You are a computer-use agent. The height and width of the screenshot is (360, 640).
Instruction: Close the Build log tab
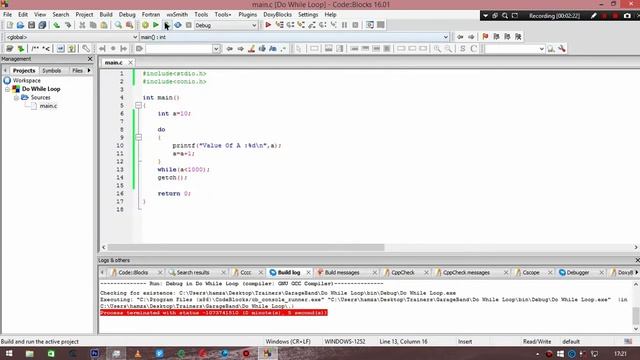point(308,272)
